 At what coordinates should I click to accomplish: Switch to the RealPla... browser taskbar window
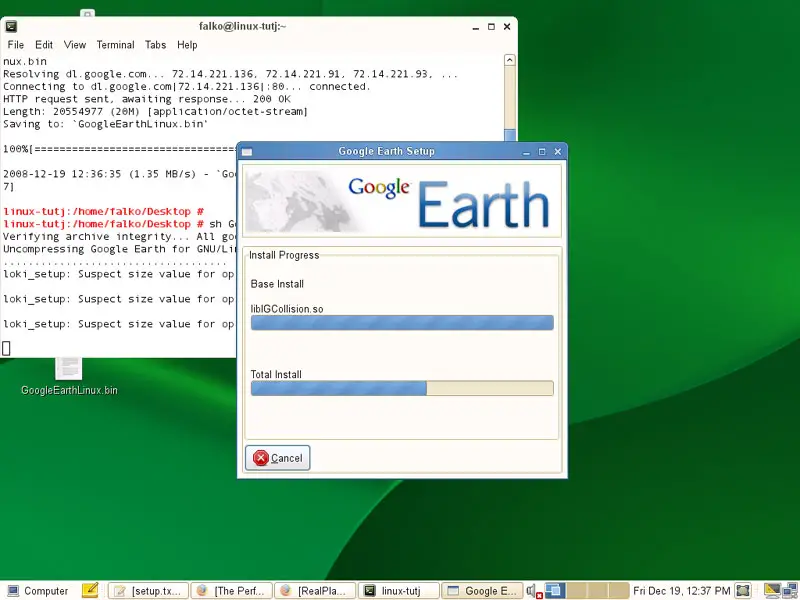click(x=315, y=591)
